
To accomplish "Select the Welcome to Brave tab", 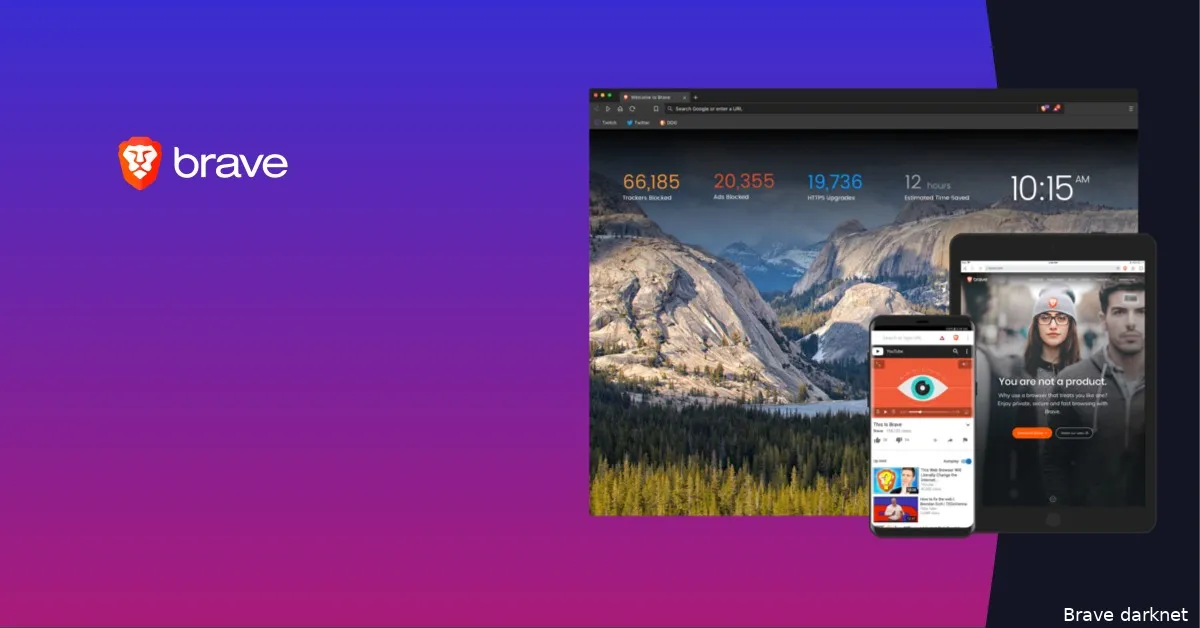I will pyautogui.click(x=650, y=97).
